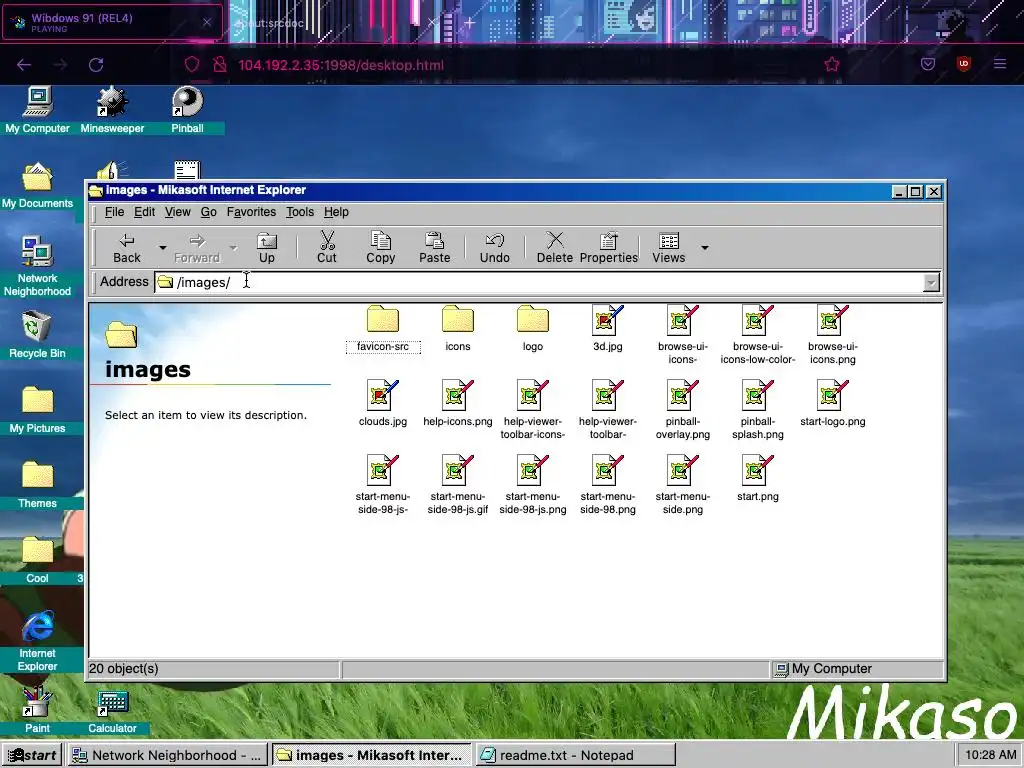Open the Favorites menu
This screenshot has width=1024, height=768.
251,212
